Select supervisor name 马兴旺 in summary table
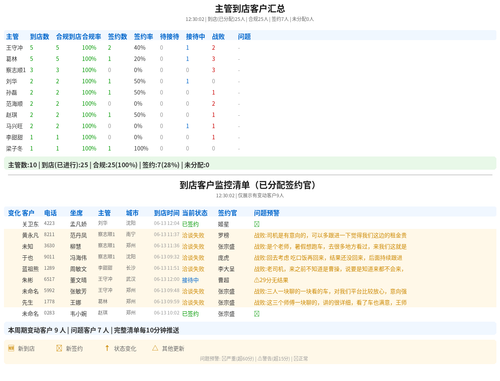The height and width of the screenshot is (381, 500). [x=14, y=126]
